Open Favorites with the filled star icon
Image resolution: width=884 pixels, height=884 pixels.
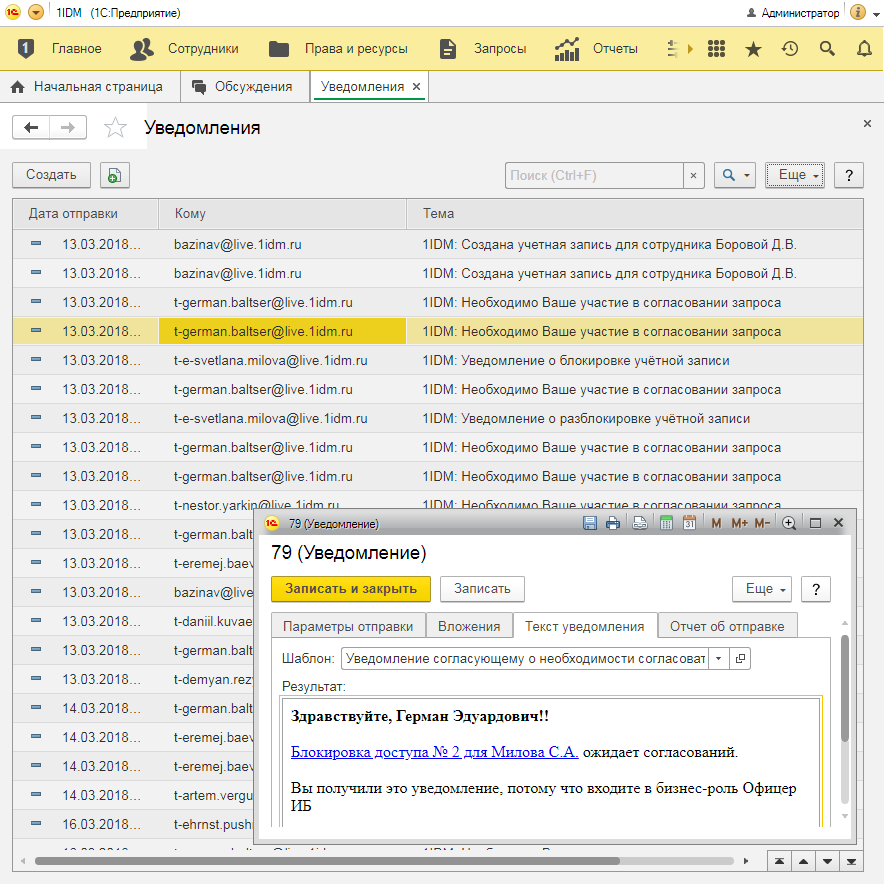pos(753,48)
